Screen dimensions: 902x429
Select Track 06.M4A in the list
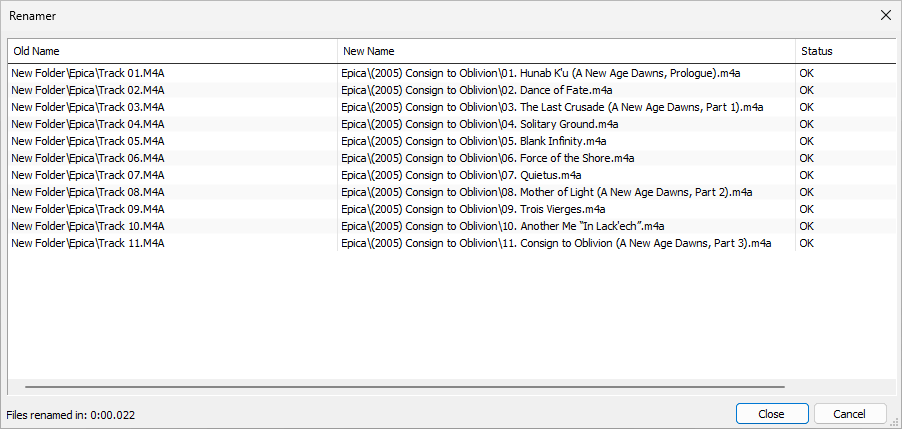coord(88,158)
